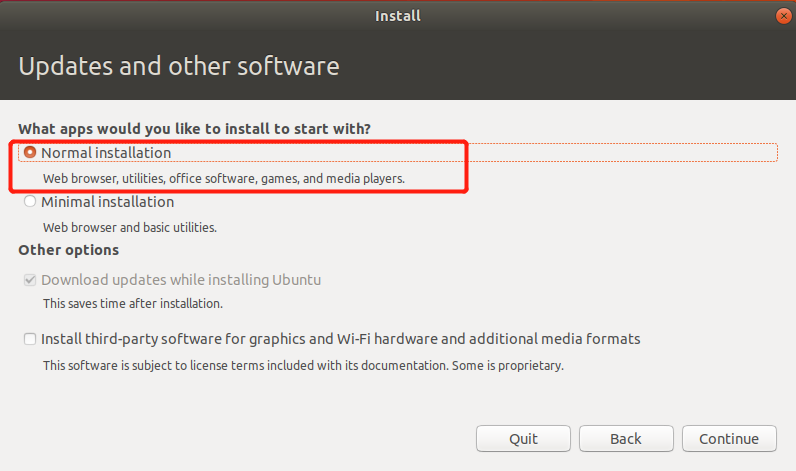The width and height of the screenshot is (796, 471).
Task: Click the Install title bar text
Action: [397, 16]
